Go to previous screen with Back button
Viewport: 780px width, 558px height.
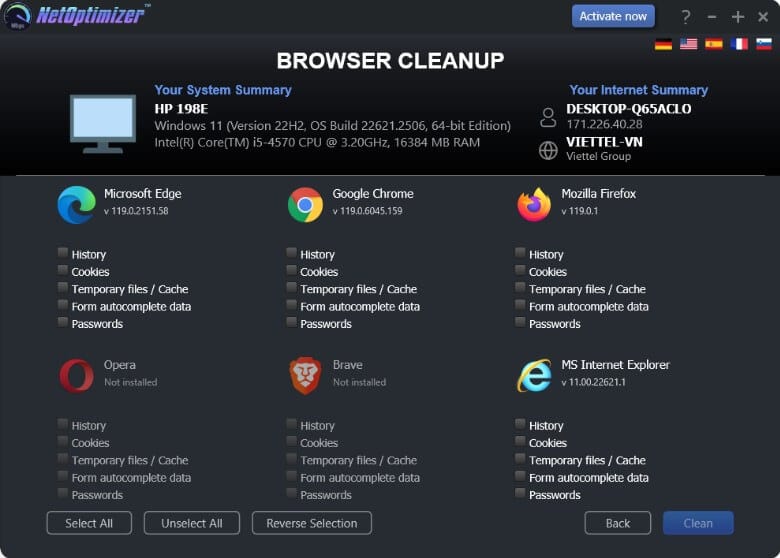[618, 523]
